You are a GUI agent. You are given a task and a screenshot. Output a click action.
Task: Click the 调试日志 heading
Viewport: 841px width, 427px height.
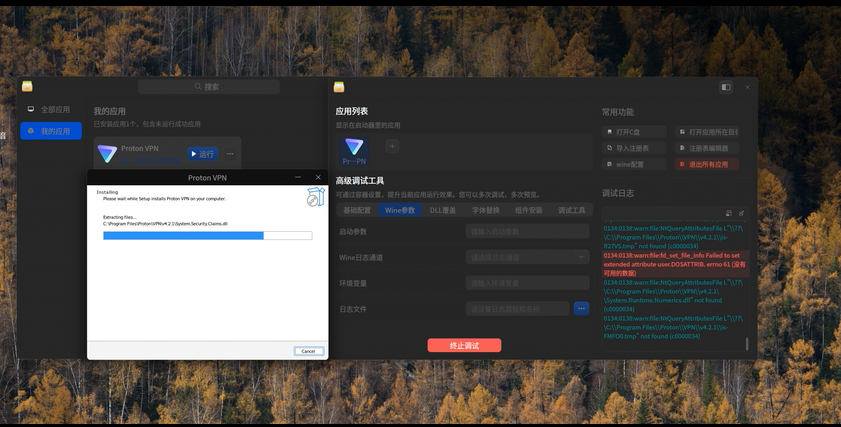pos(618,193)
